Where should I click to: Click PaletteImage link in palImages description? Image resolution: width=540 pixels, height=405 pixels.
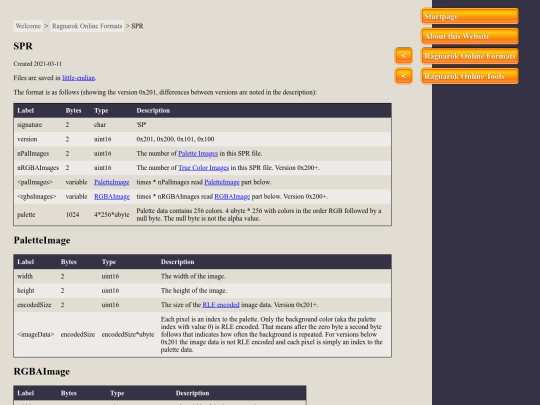click(x=222, y=182)
